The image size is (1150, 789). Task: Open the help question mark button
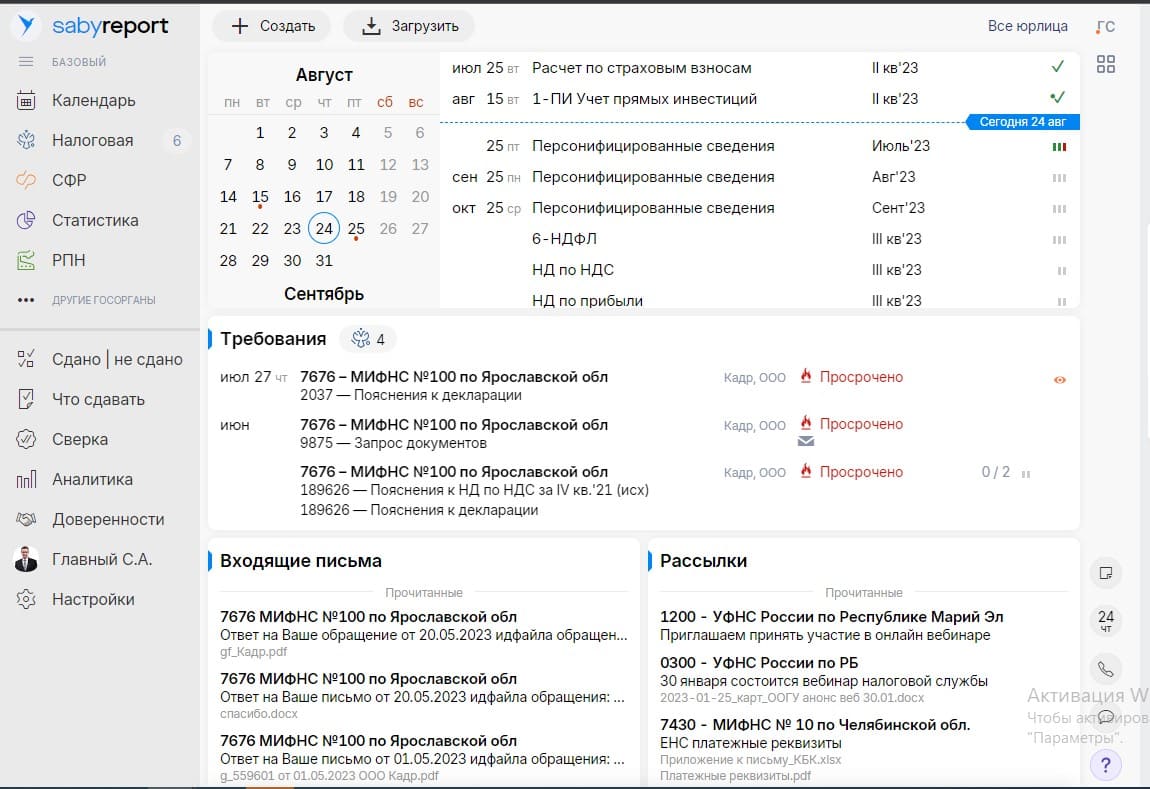pos(1105,765)
